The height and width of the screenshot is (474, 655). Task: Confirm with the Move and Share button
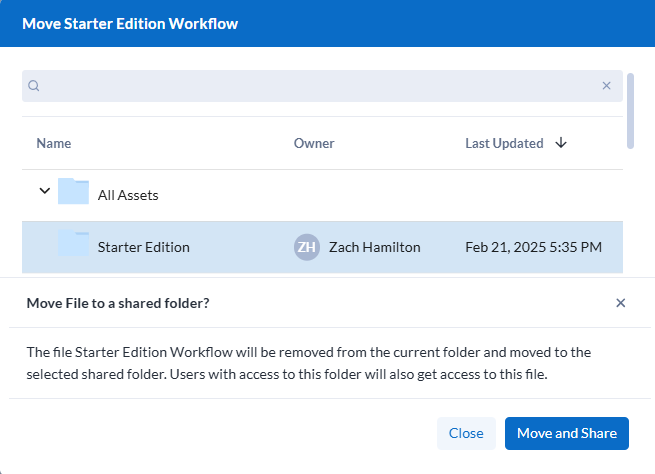pos(566,433)
